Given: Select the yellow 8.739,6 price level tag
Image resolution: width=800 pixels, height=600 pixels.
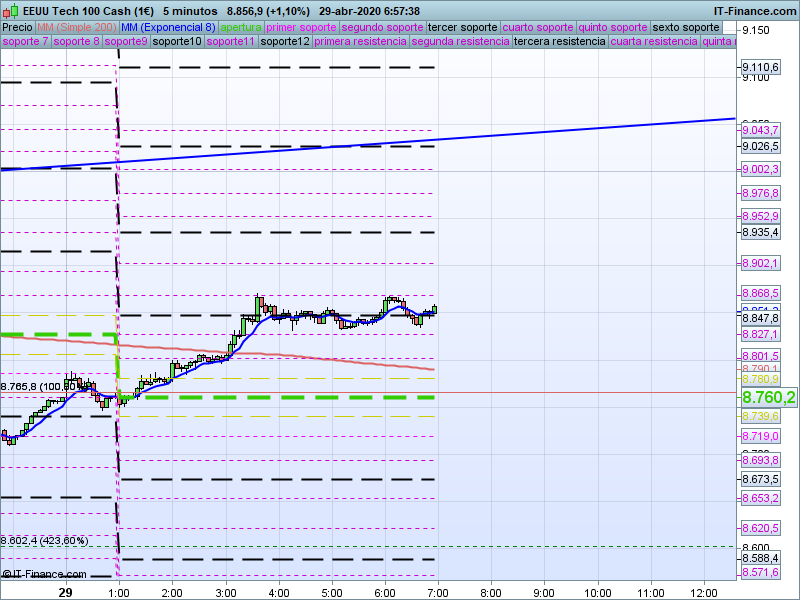Looking at the screenshot, I should click(x=759, y=415).
